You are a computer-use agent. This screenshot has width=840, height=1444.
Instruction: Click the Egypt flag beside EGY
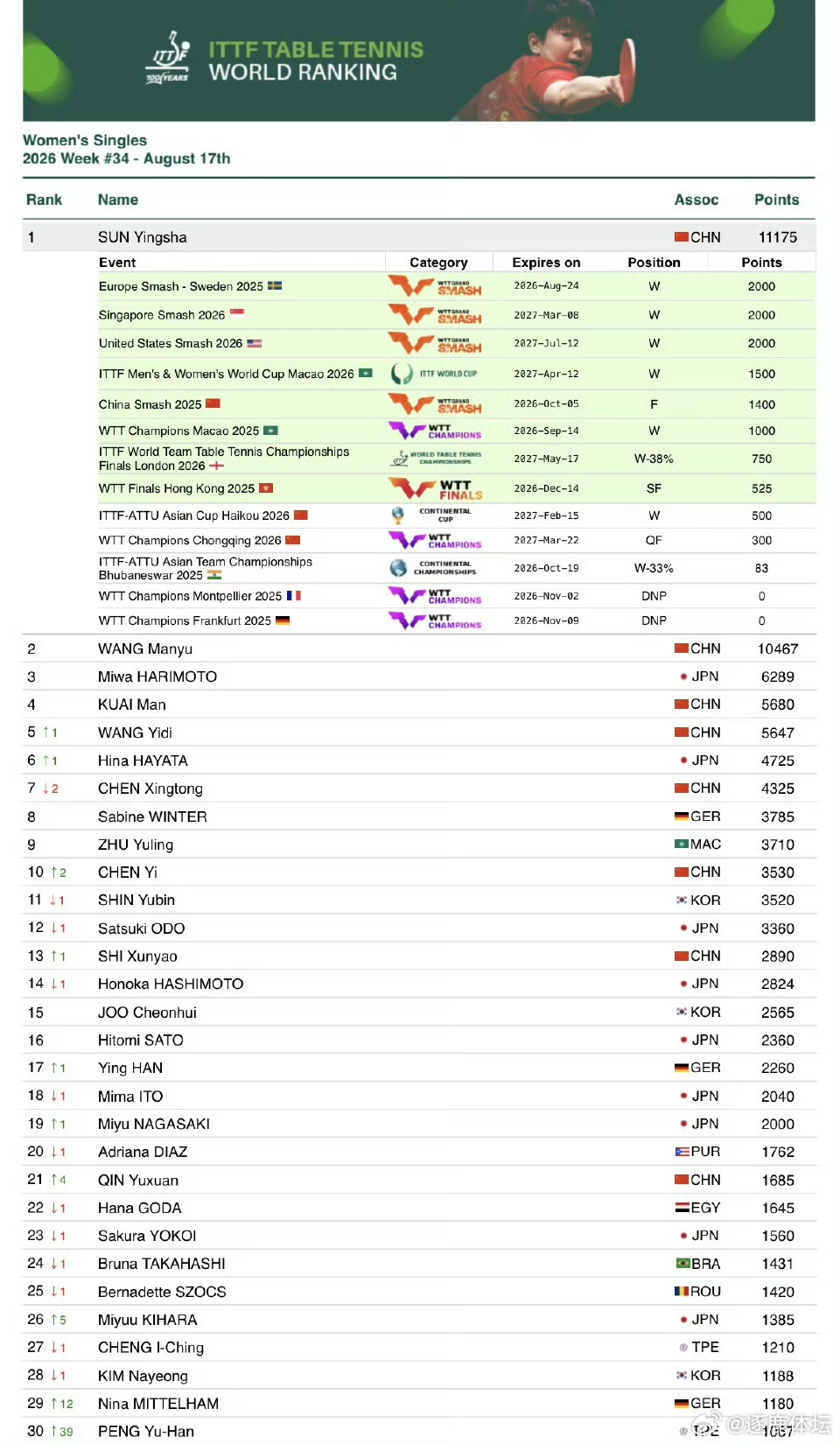coord(682,1208)
